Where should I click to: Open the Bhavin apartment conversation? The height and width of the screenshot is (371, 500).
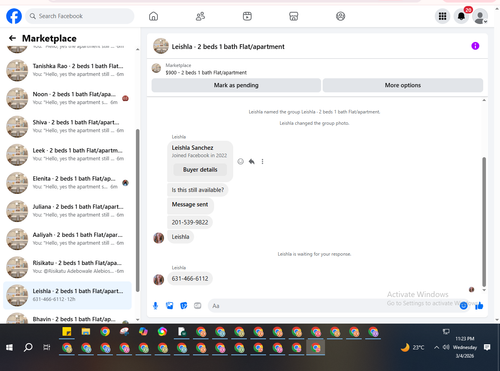point(67,317)
